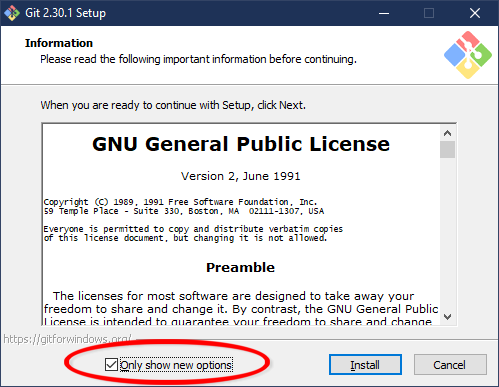Open the https://gitforwindows.org/ link
This screenshot has width=499, height=387.
67,339
